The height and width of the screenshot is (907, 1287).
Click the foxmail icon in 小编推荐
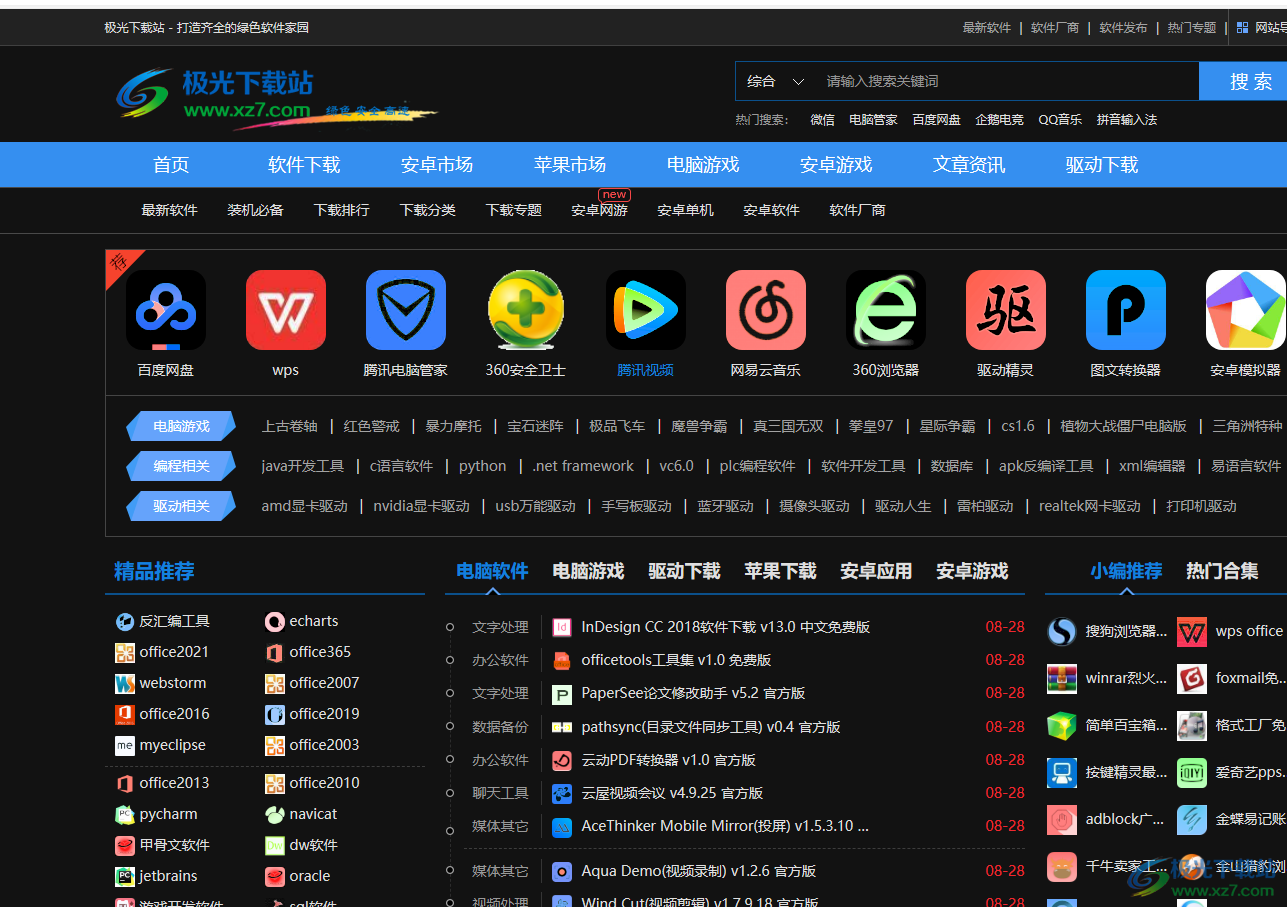pyautogui.click(x=1192, y=678)
